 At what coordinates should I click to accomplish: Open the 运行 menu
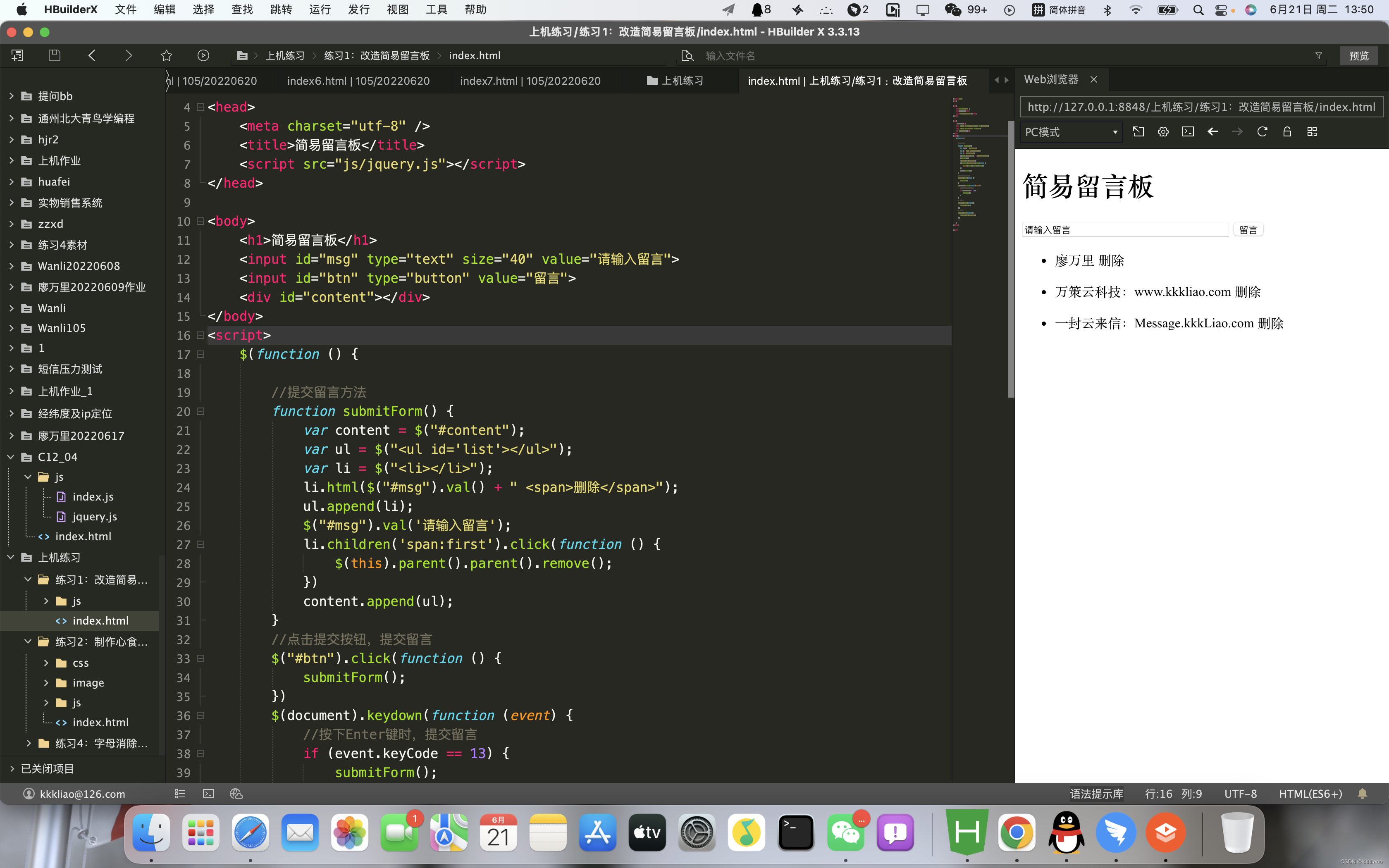point(320,9)
